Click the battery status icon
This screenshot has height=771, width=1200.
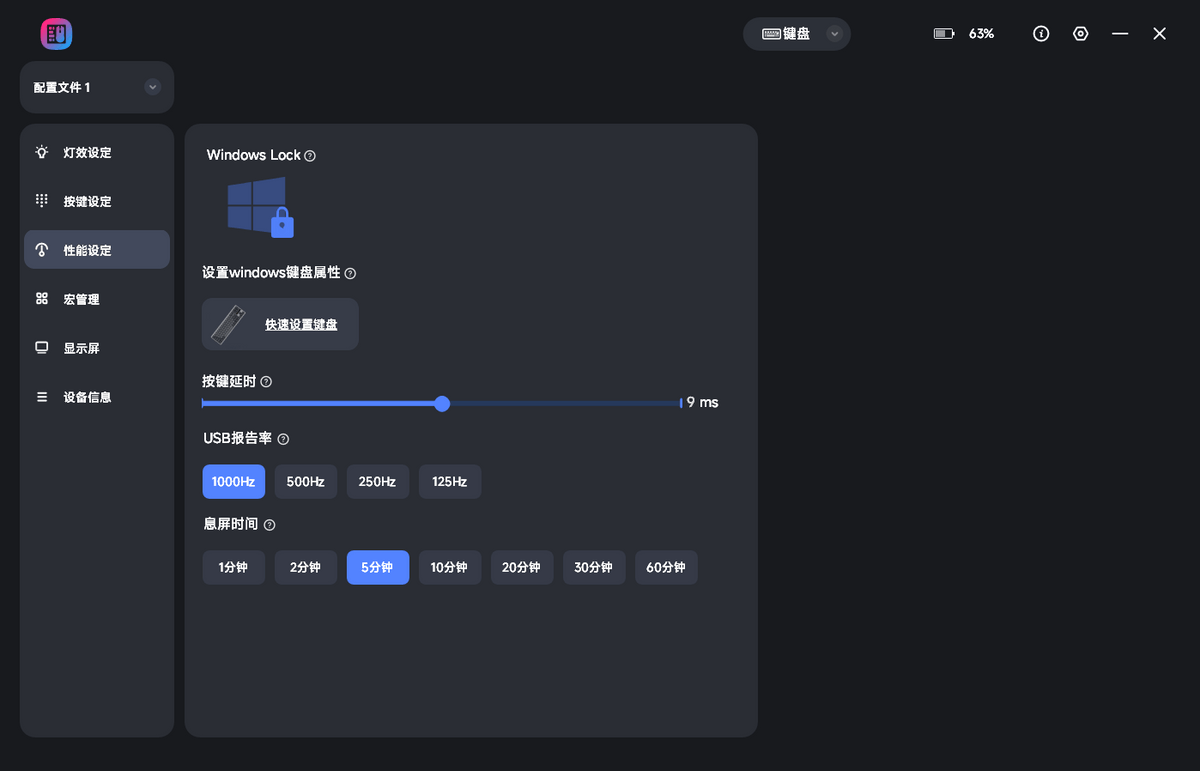tap(944, 34)
